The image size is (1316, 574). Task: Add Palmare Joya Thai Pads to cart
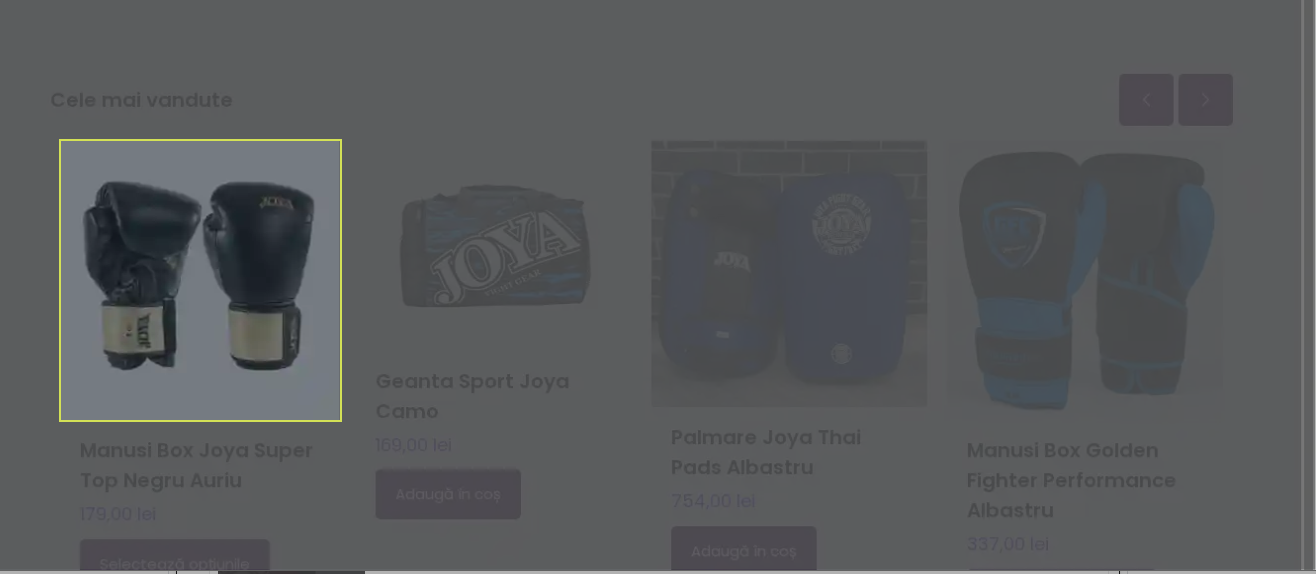[x=744, y=550]
